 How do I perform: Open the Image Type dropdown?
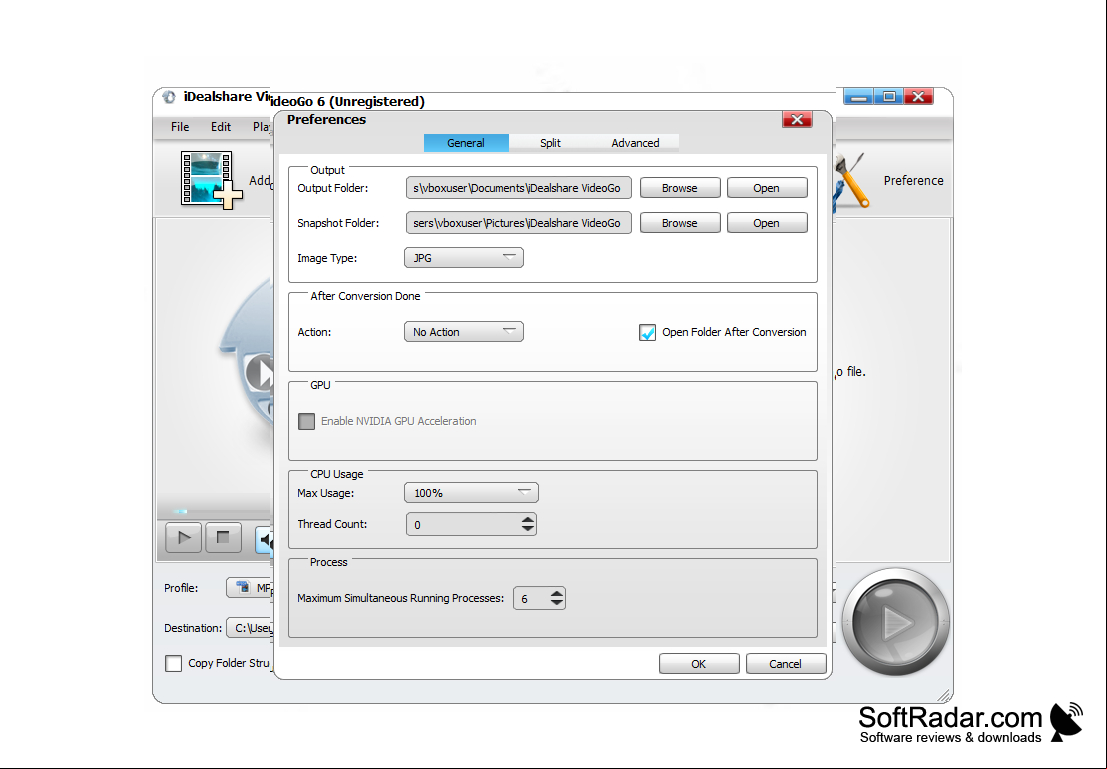[x=464, y=258]
